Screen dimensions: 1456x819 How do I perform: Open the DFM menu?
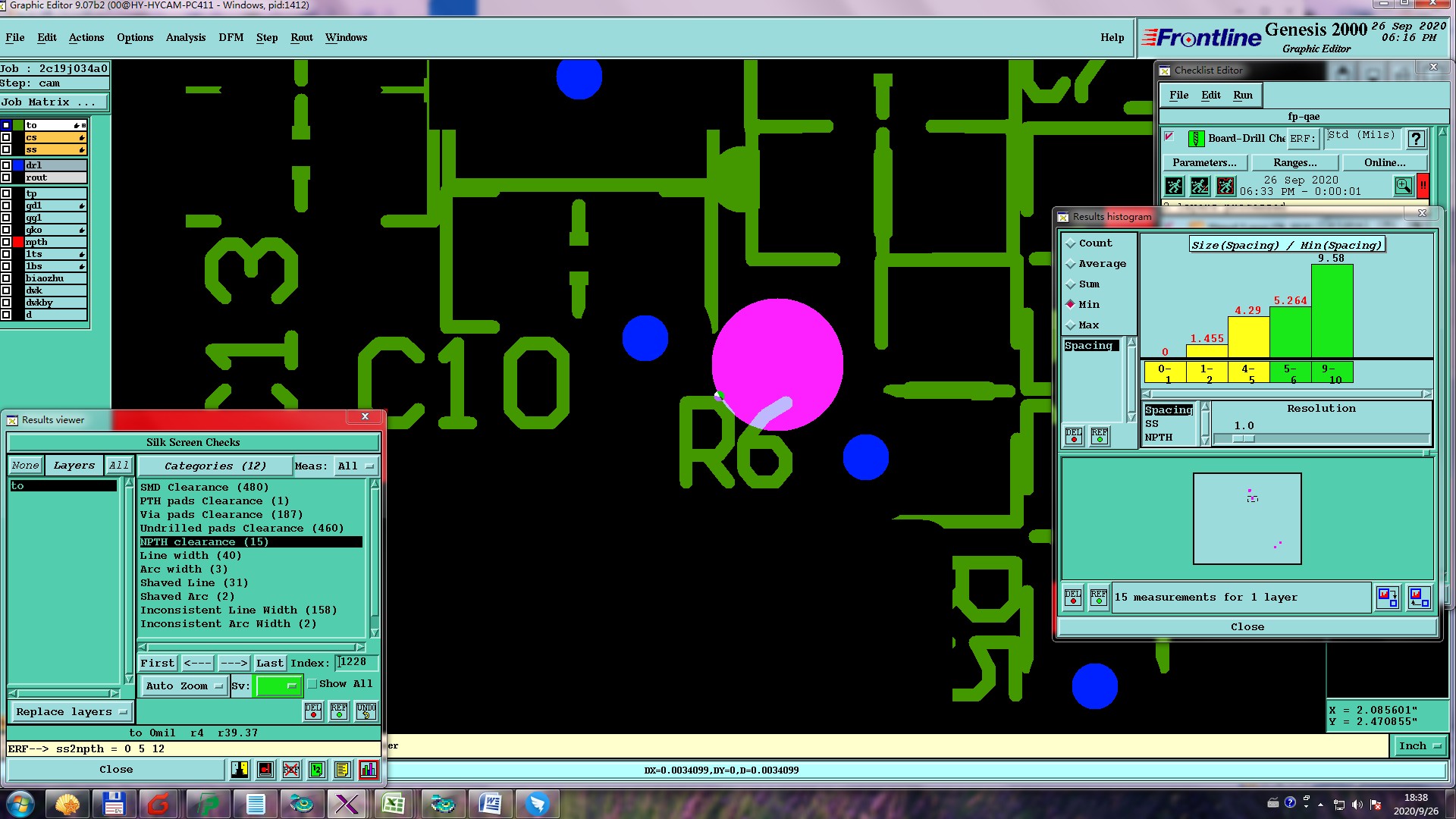(231, 37)
